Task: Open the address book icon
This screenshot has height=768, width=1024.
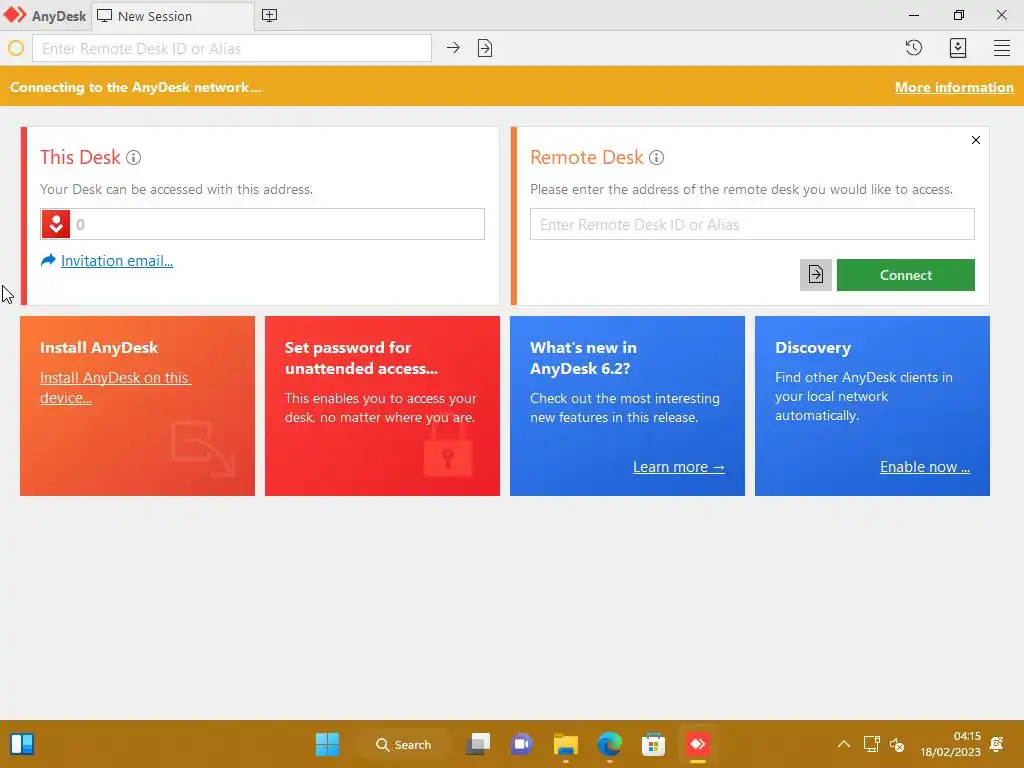Action: pyautogui.click(x=957, y=48)
